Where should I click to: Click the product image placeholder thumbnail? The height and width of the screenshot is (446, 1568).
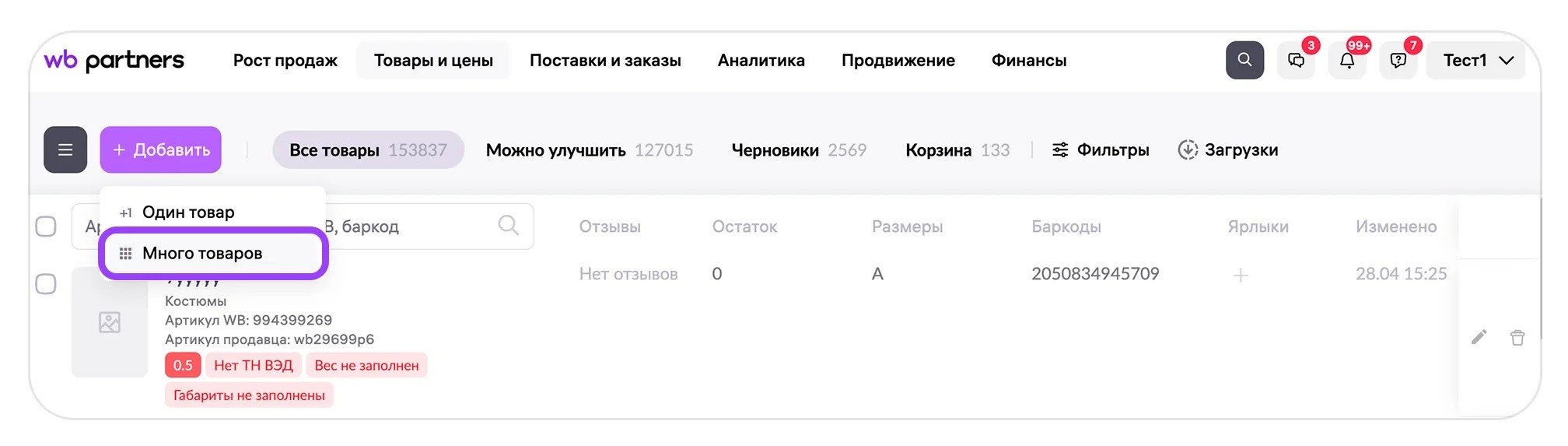pos(110,322)
